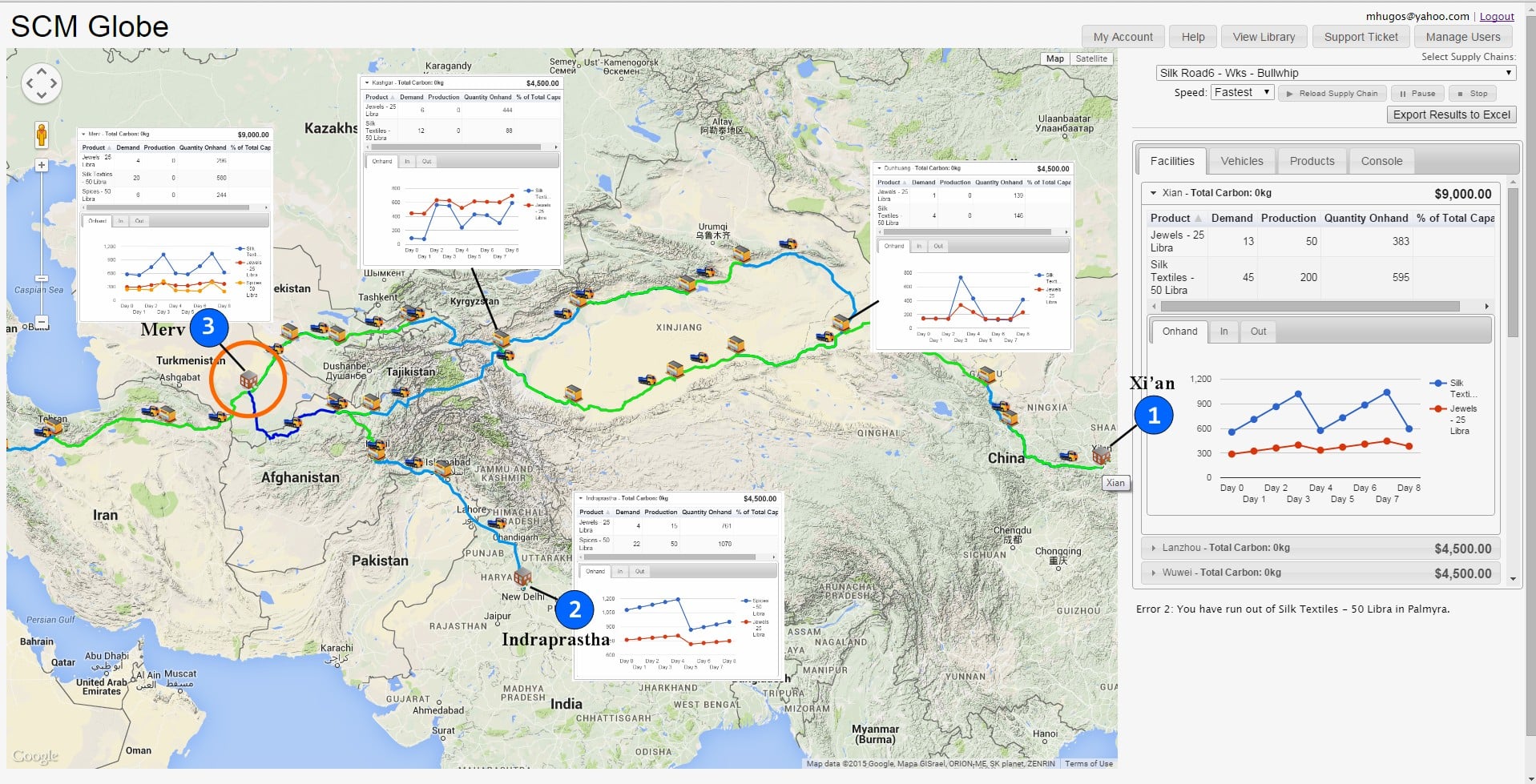The width and height of the screenshot is (1536, 784).
Task: Click the Quantity Onhand column header
Action: pos(1365,218)
